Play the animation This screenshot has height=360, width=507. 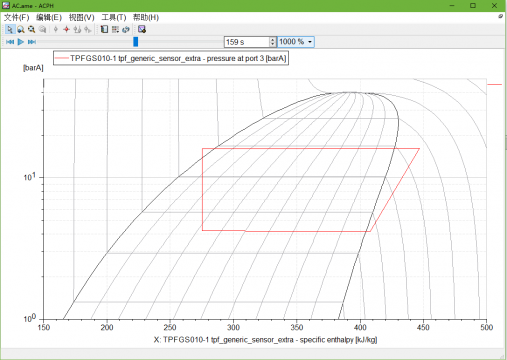tap(21, 42)
